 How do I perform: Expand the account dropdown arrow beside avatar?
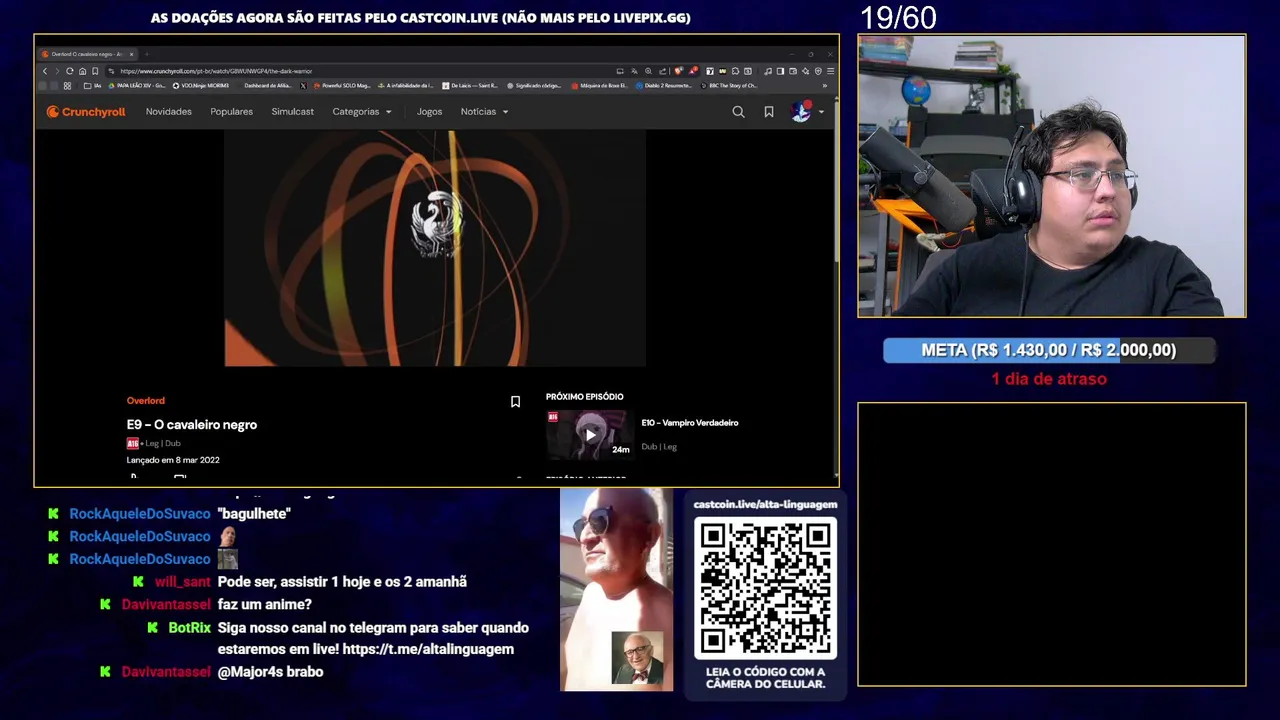click(822, 112)
